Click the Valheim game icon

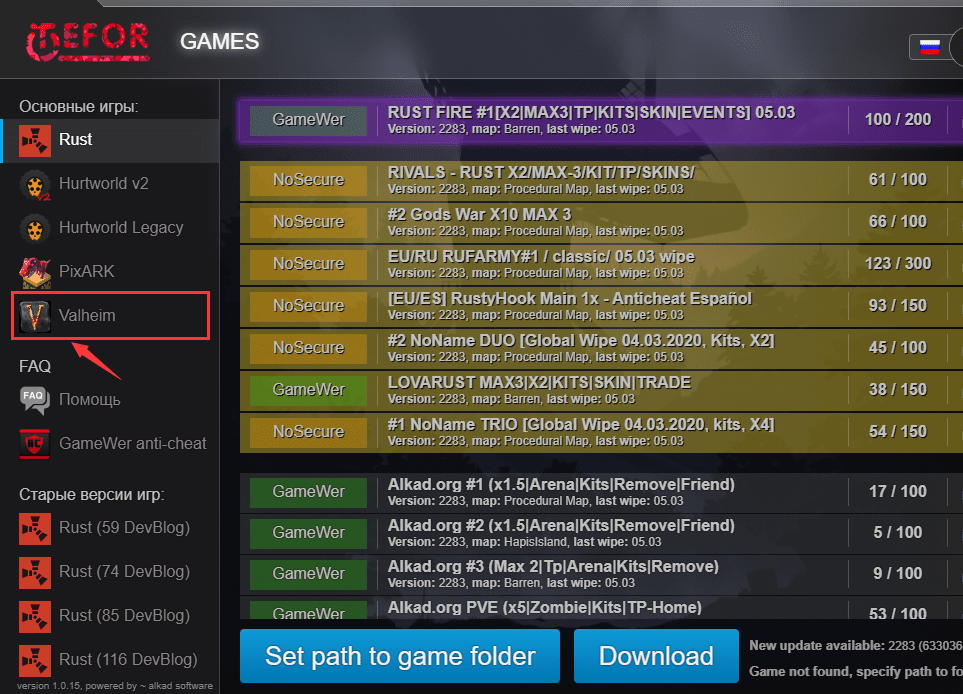pyautogui.click(x=35, y=316)
